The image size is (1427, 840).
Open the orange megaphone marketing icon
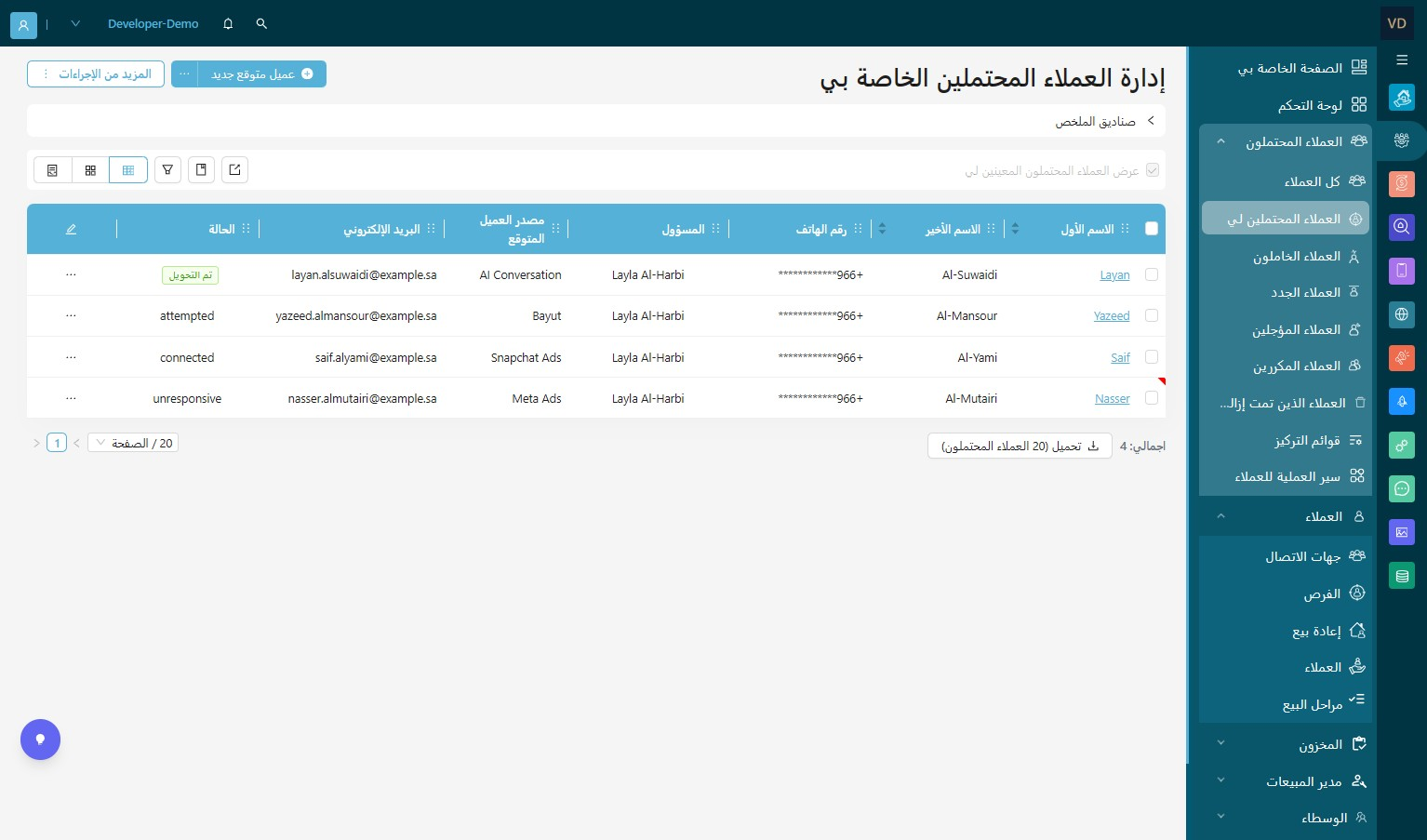(1402, 357)
